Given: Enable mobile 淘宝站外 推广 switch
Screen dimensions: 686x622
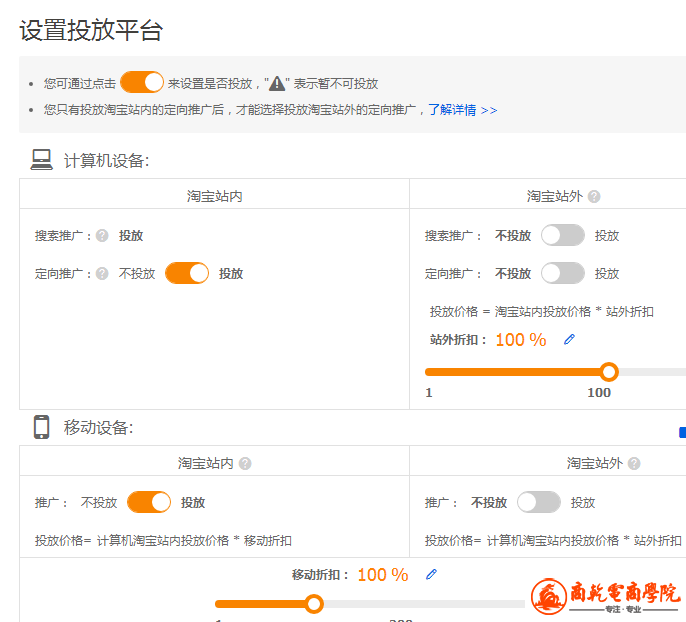Looking at the screenshot, I should pyautogui.click(x=539, y=502).
